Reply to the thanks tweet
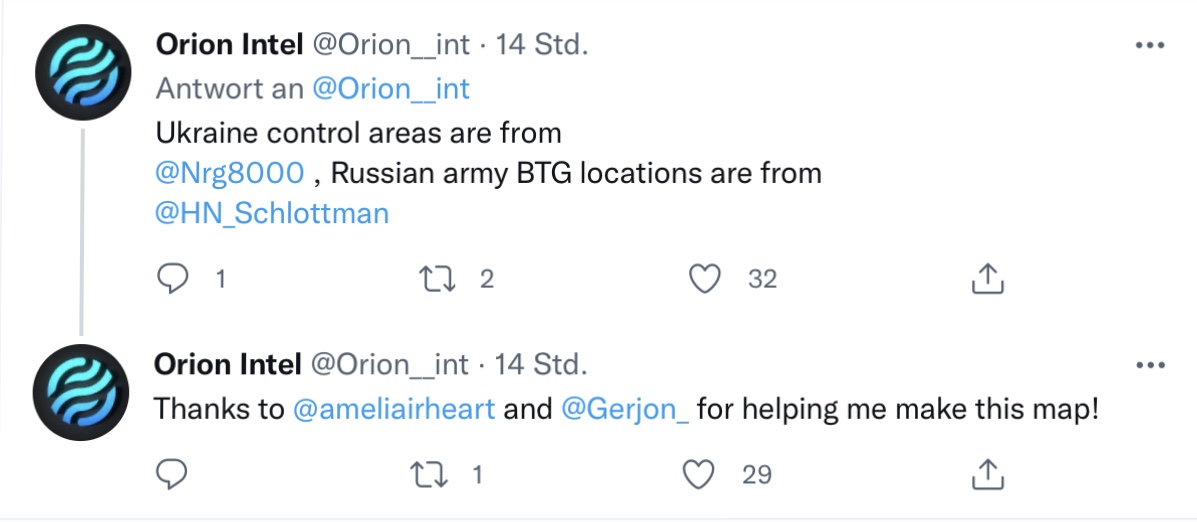The height and width of the screenshot is (522, 1197). (174, 473)
